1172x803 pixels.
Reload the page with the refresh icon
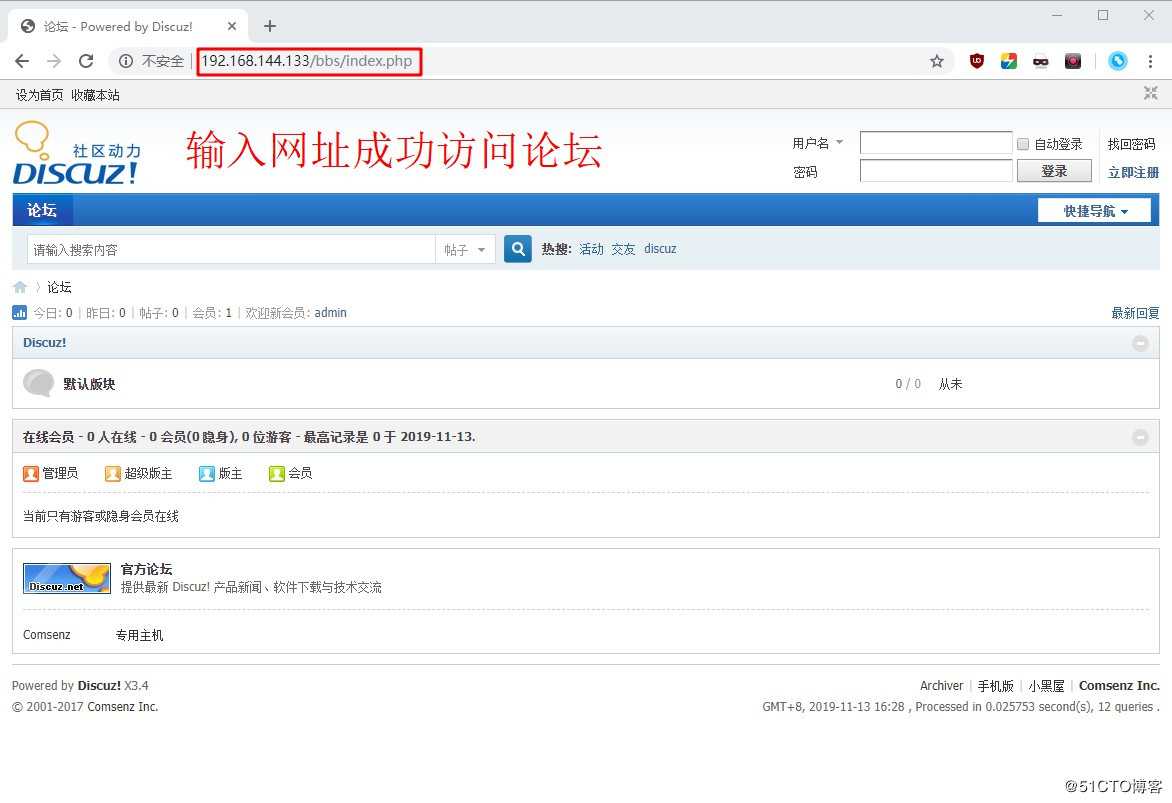[x=86, y=61]
